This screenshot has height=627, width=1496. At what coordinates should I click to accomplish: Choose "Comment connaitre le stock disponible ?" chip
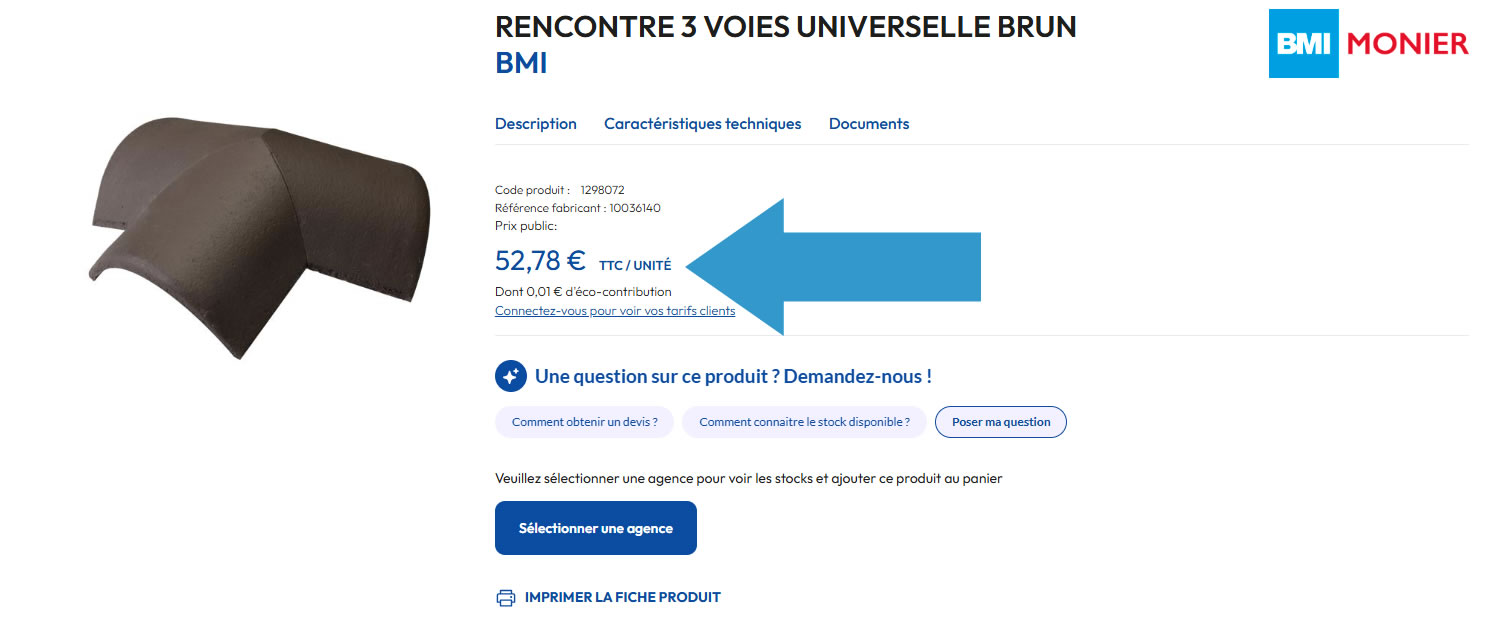(x=804, y=422)
